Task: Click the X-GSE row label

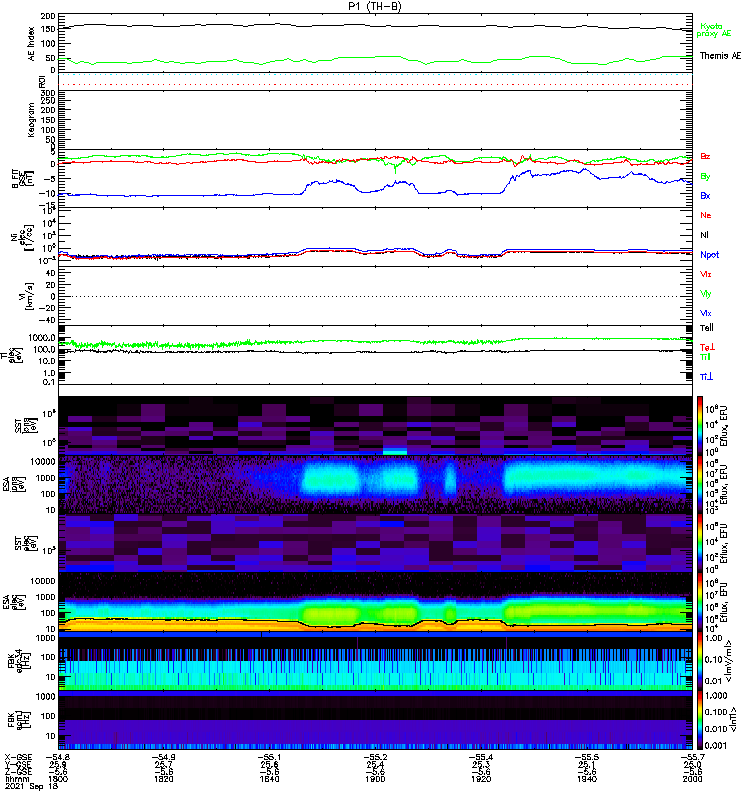Action: pos(18,757)
